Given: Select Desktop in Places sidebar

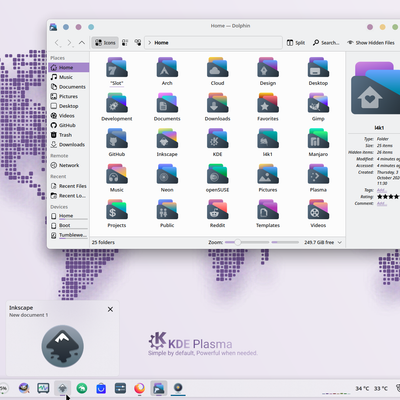Looking at the screenshot, I should coord(69,106).
